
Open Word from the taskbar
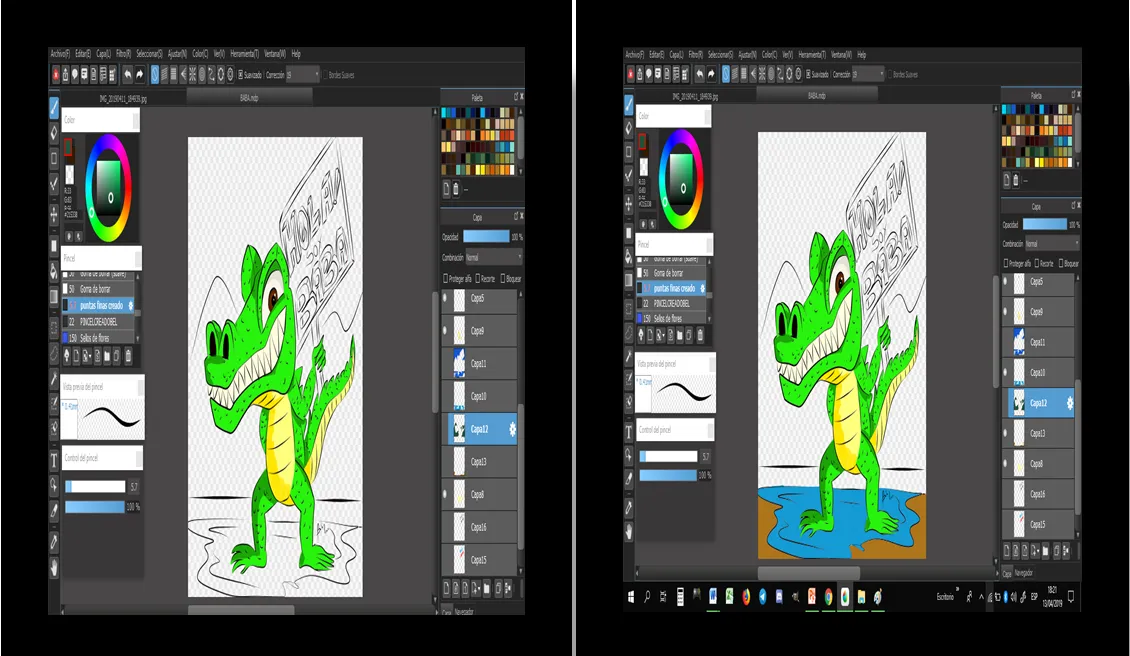(x=713, y=597)
